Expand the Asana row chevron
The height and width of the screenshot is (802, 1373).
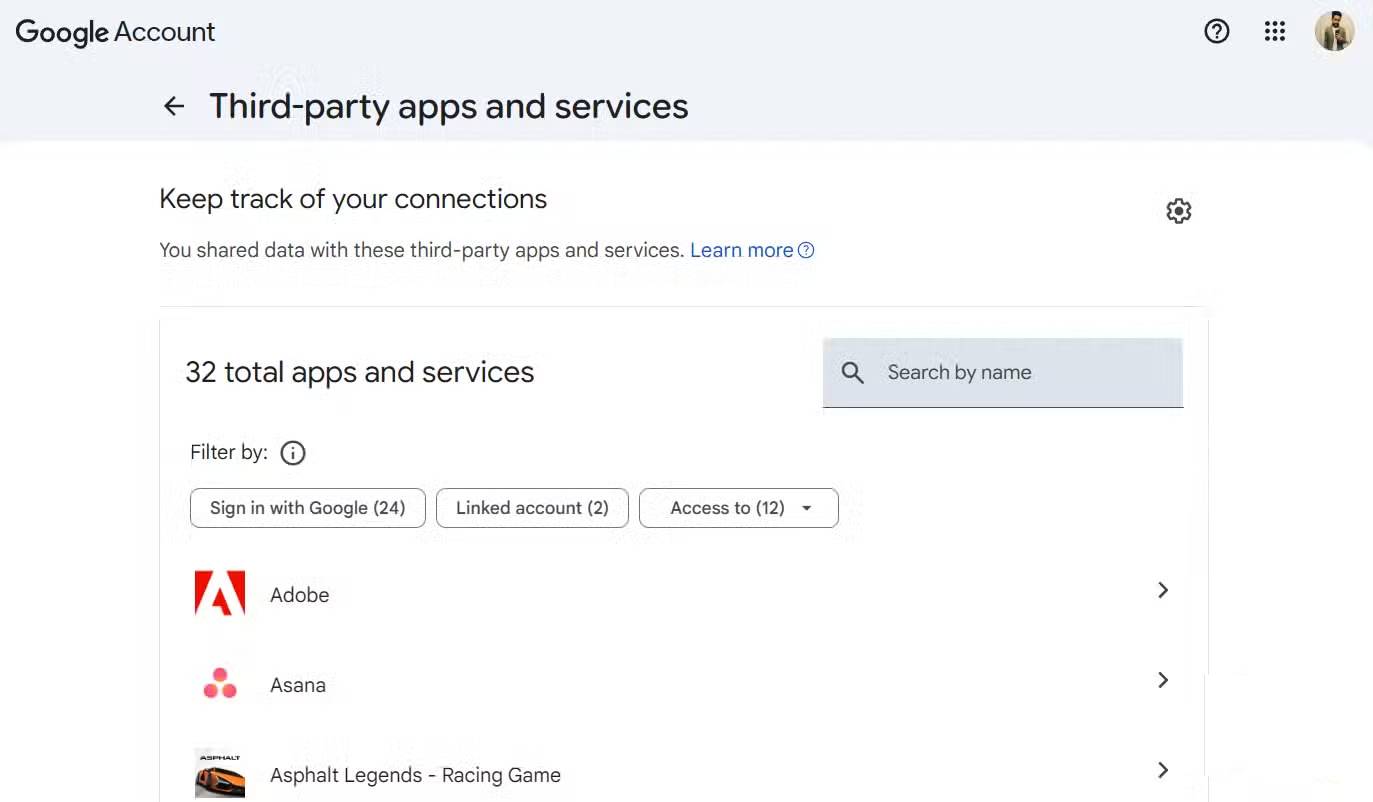click(x=1162, y=680)
